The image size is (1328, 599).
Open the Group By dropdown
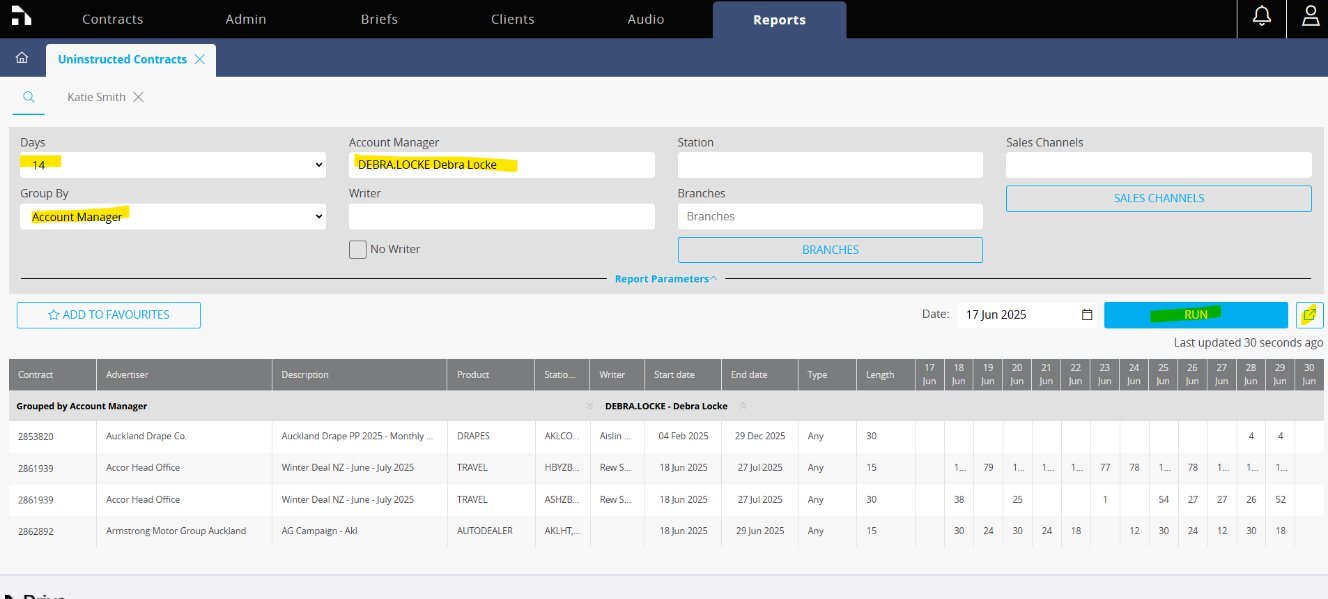172,216
